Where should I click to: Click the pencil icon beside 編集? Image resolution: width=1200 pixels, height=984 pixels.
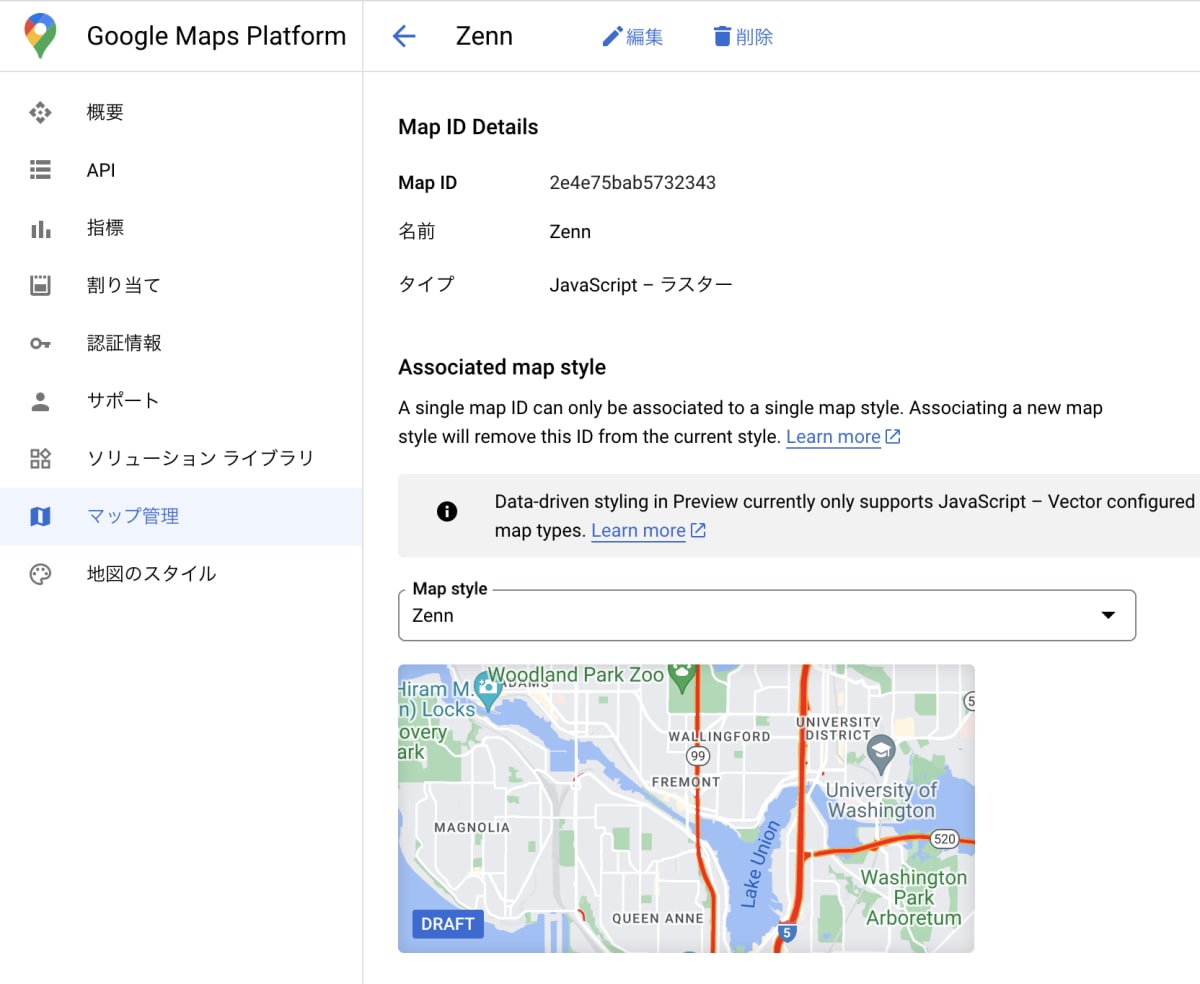tap(612, 37)
